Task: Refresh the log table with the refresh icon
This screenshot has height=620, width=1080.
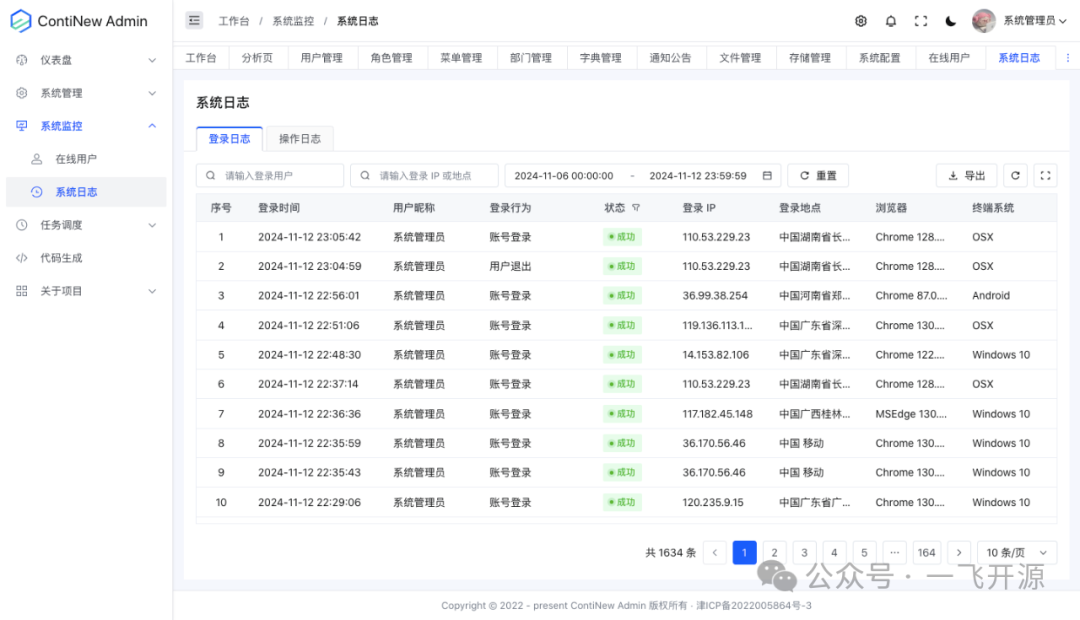Action: (1015, 175)
